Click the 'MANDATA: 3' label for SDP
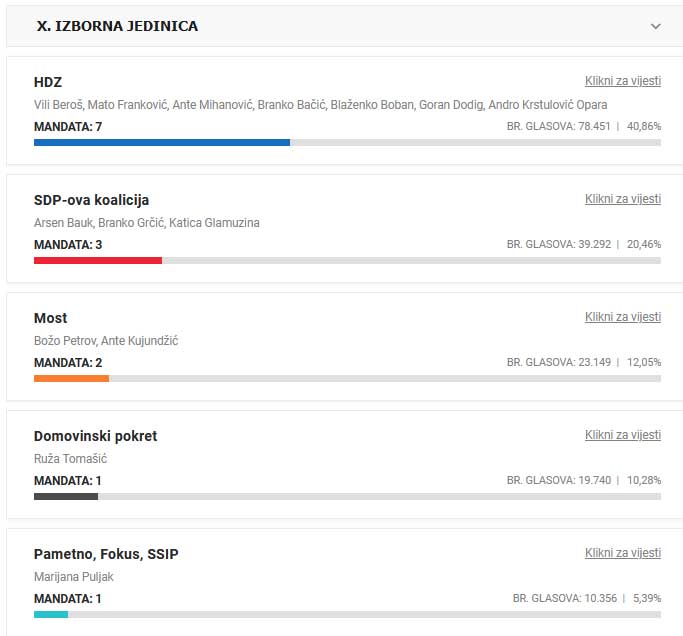 point(68,245)
